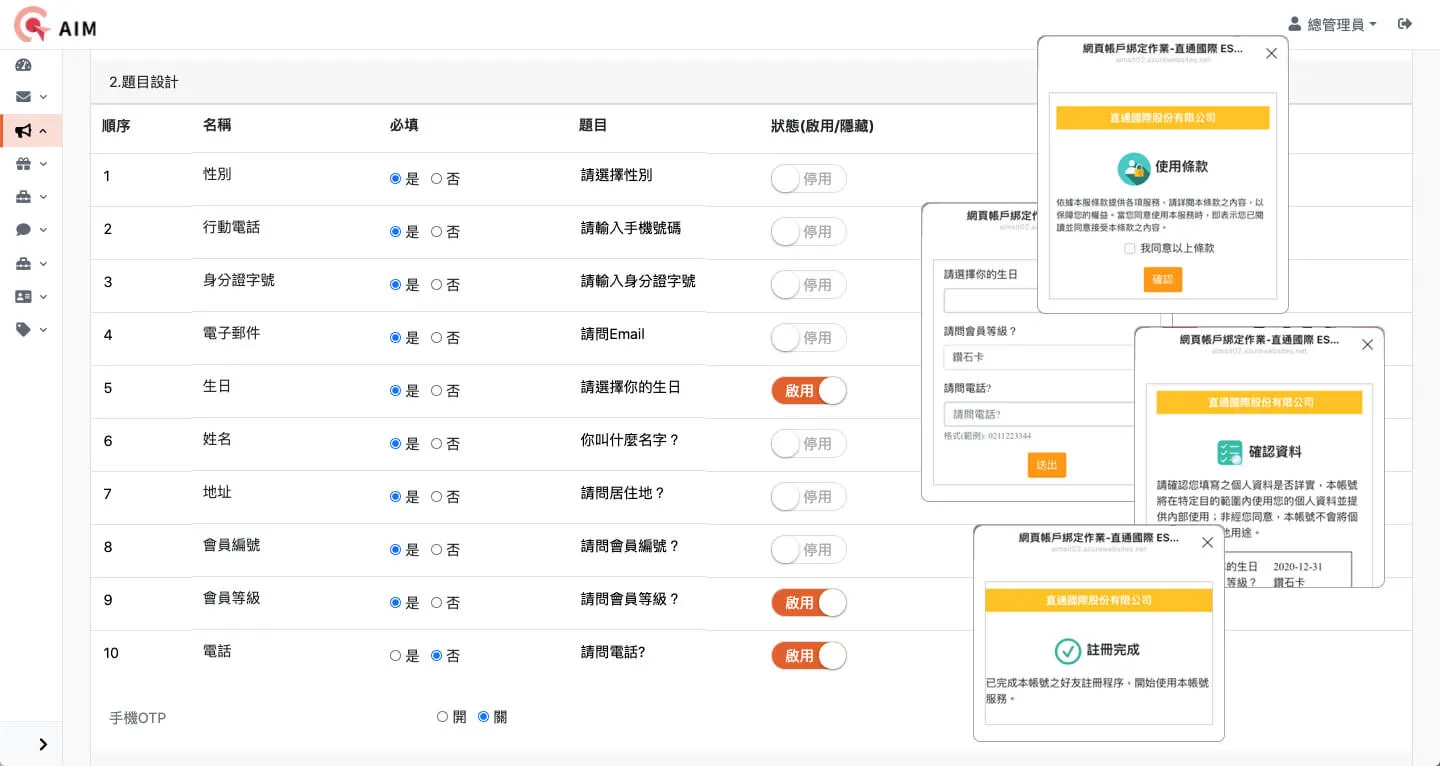Enable the 會員編號 status toggle
The image size is (1440, 766).
809,550
